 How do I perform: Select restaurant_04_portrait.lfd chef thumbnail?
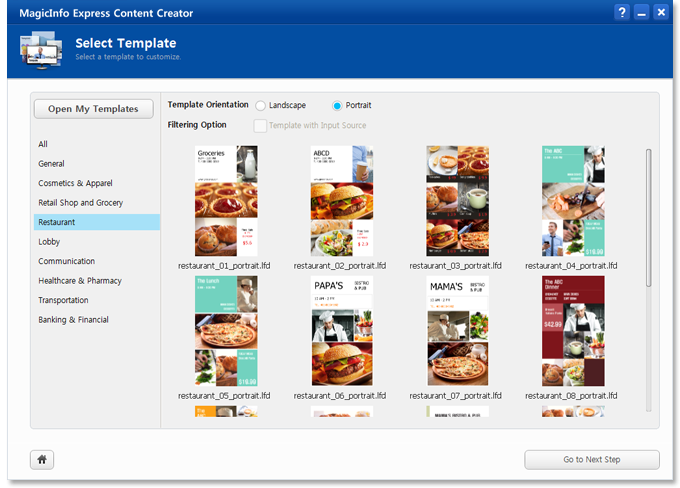573,201
